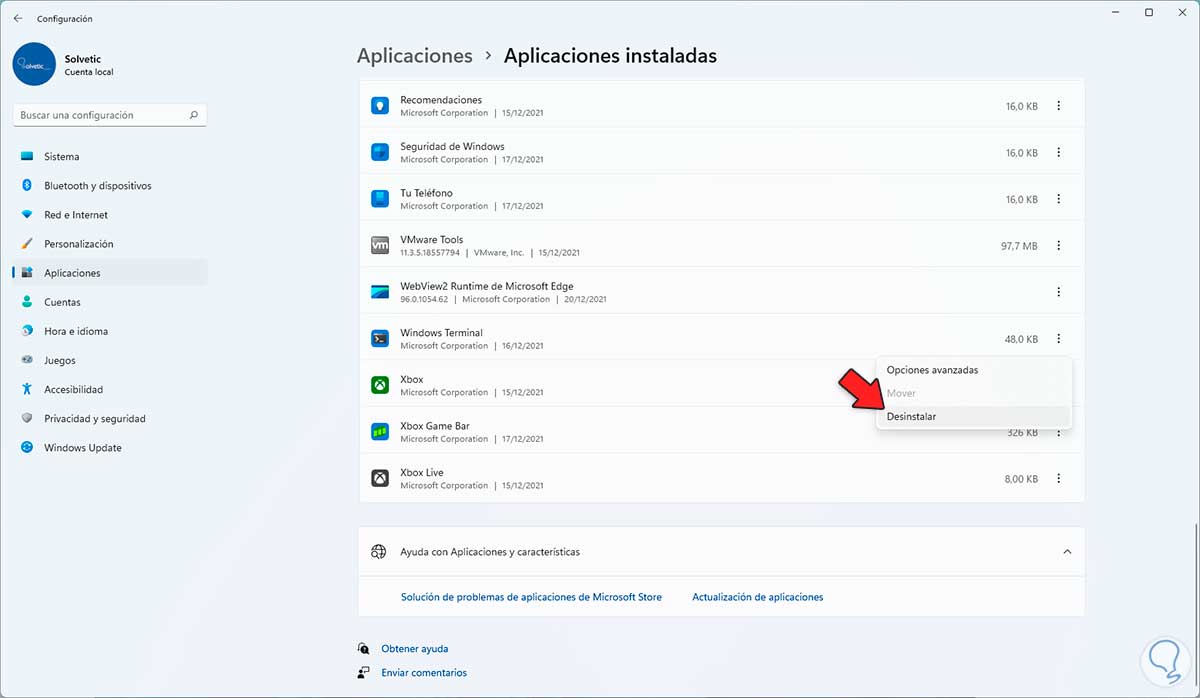Viewport: 1200px width, 698px height.
Task: Click the Xbox Game Bar app icon
Action: 380,432
